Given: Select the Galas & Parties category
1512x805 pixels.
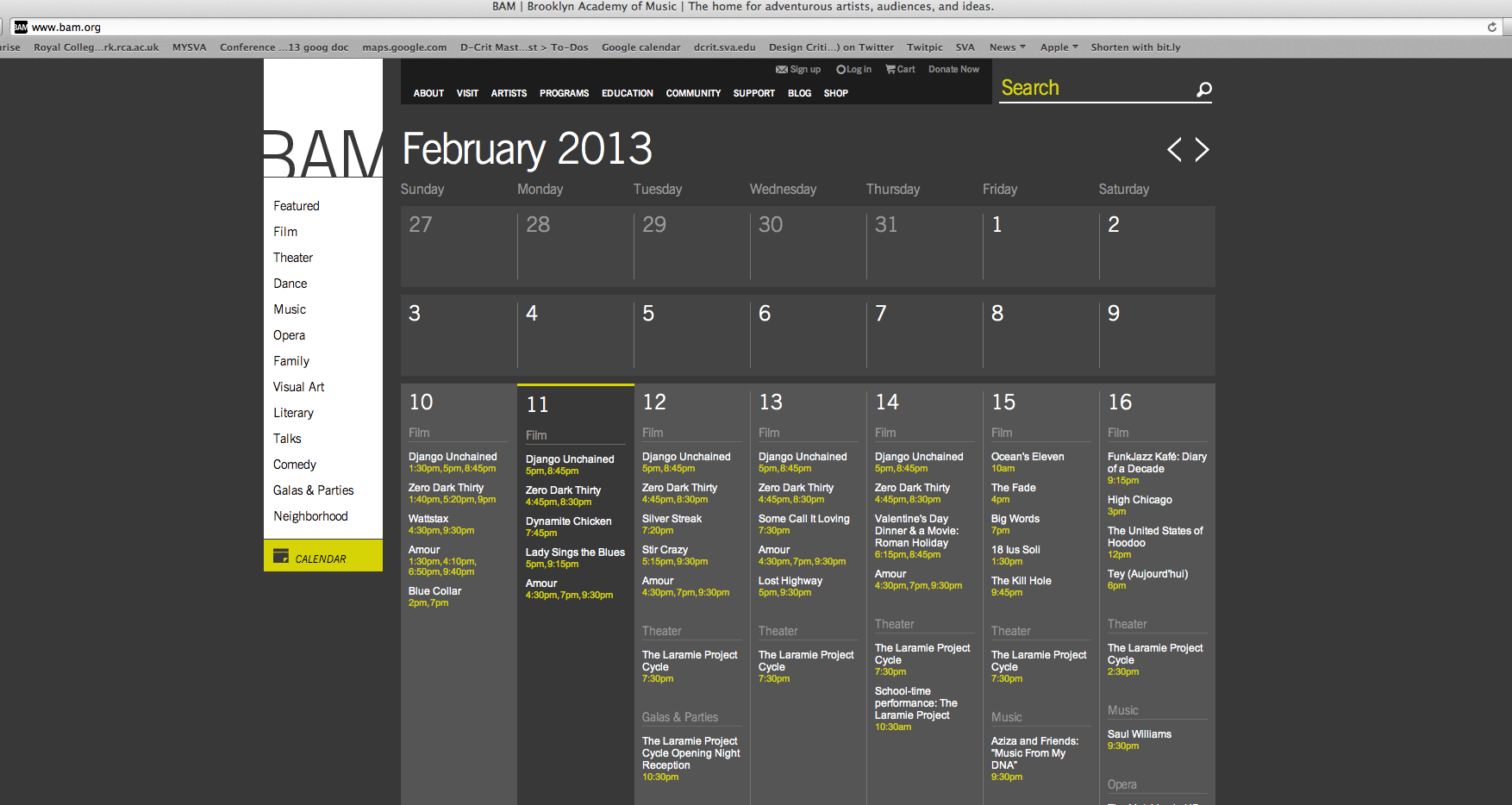Looking at the screenshot, I should 313,490.
